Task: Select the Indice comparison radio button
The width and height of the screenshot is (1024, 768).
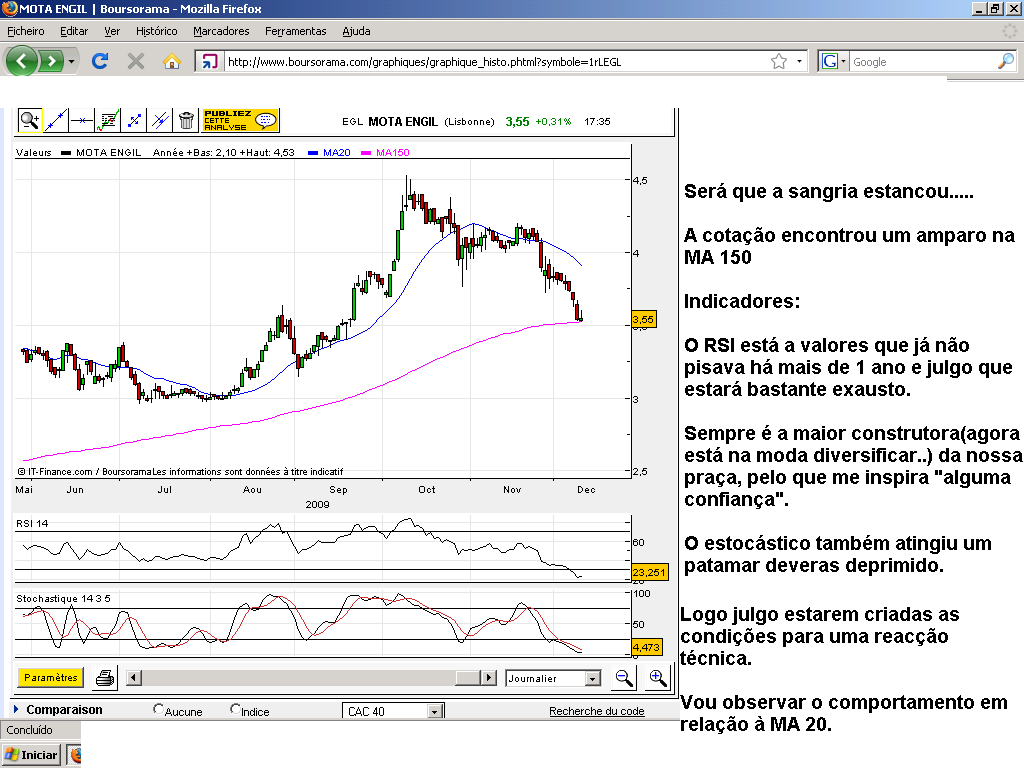Action: pyautogui.click(x=235, y=709)
